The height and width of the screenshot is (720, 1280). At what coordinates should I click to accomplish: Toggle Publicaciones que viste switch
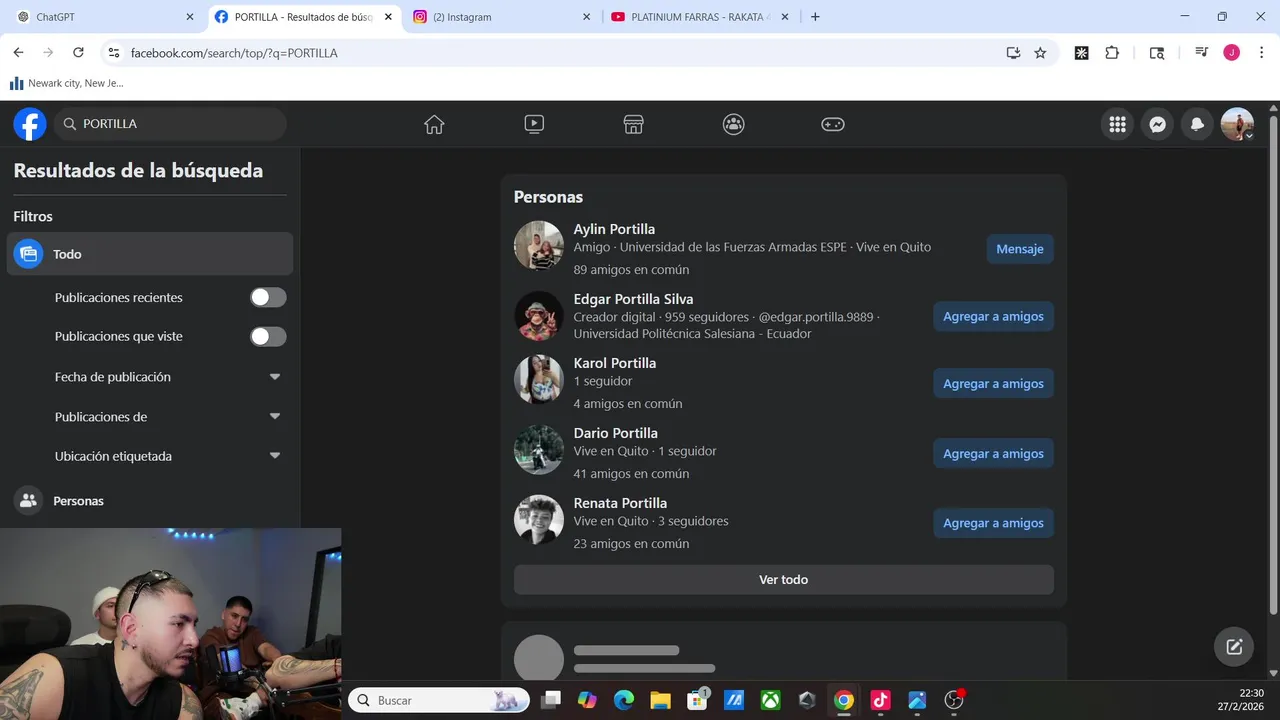click(268, 336)
